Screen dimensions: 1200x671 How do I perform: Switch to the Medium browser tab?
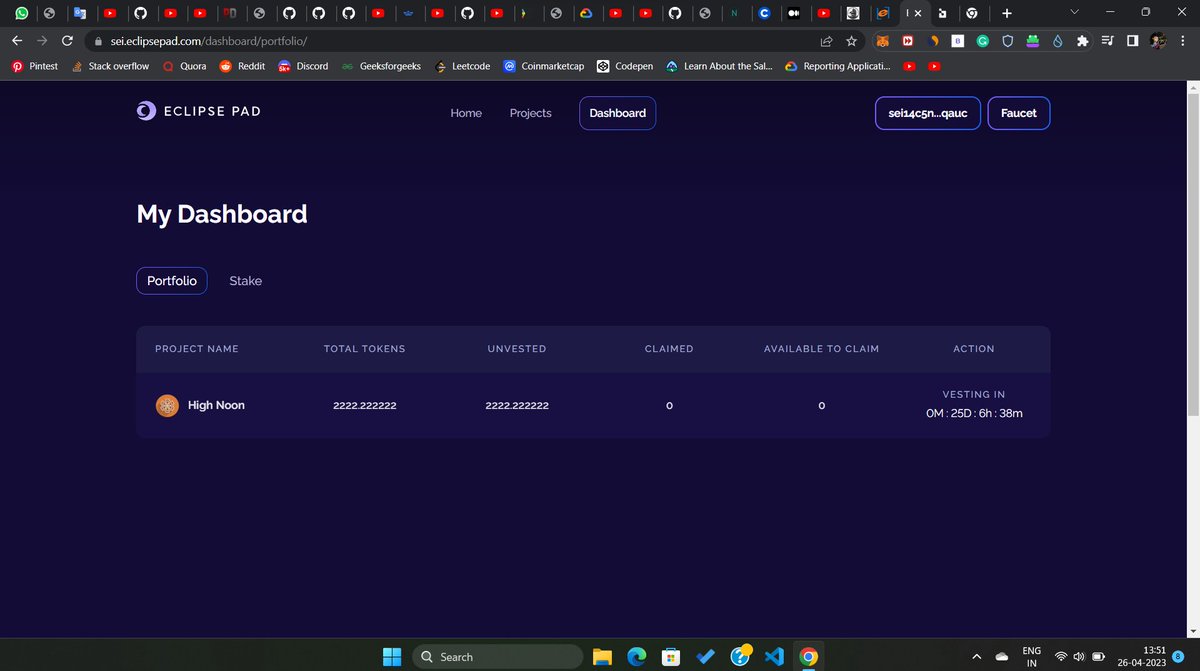(x=793, y=13)
